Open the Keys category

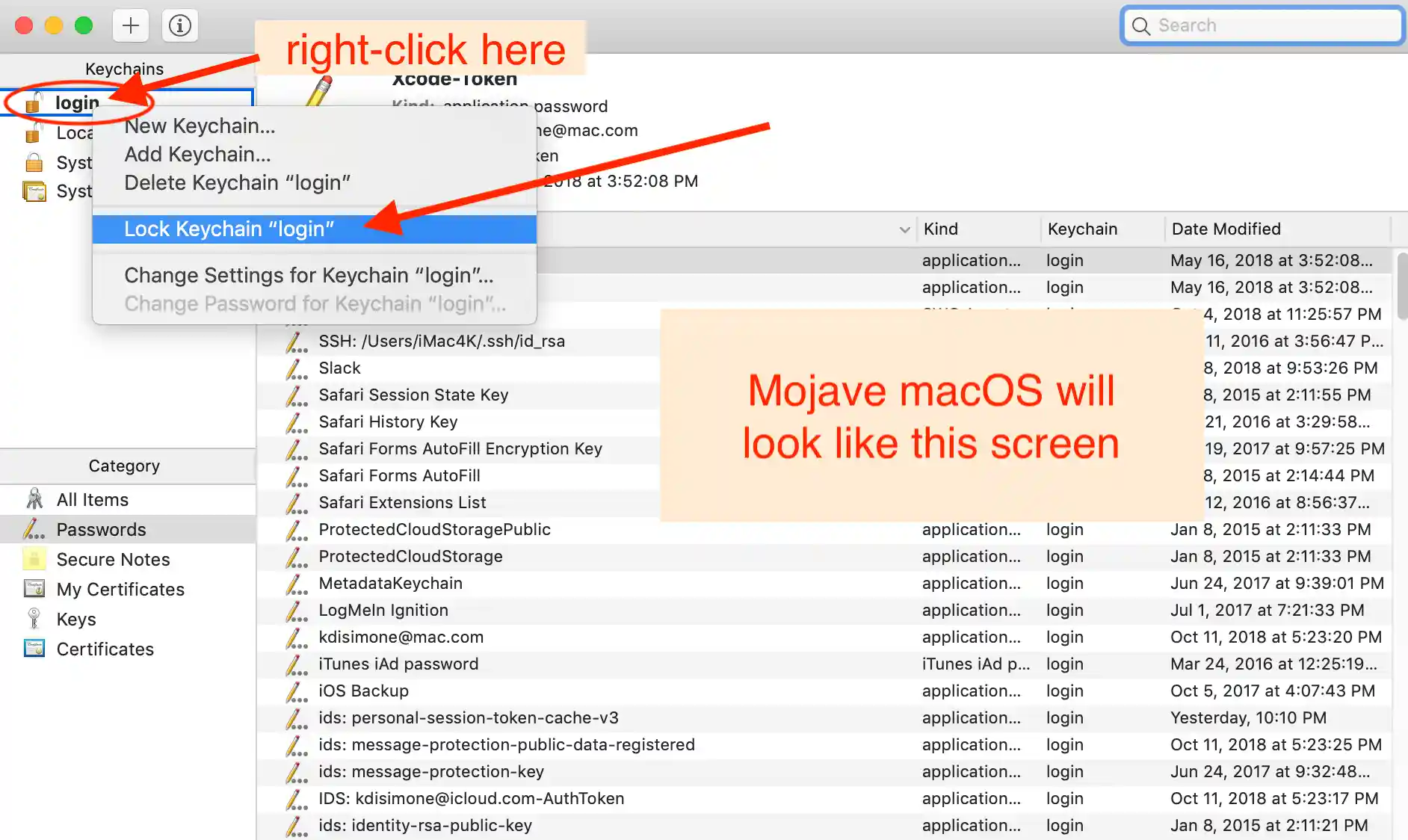pos(75,619)
